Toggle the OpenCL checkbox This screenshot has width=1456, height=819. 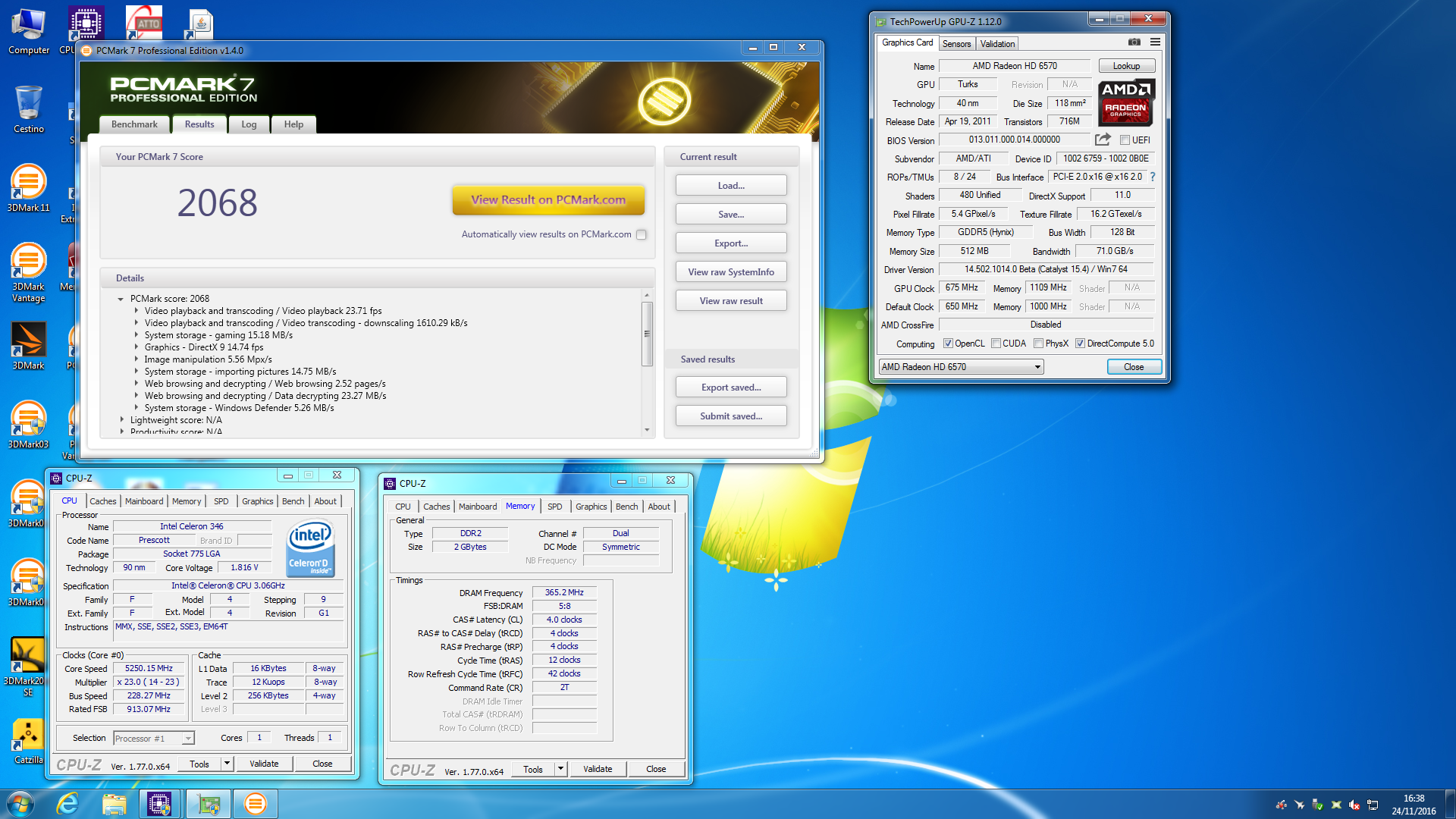[948, 344]
